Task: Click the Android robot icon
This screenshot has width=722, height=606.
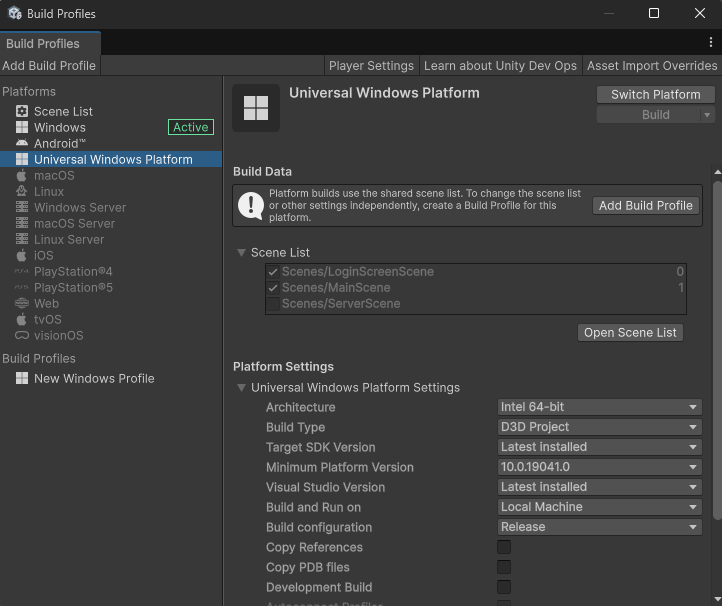Action: coord(22,143)
